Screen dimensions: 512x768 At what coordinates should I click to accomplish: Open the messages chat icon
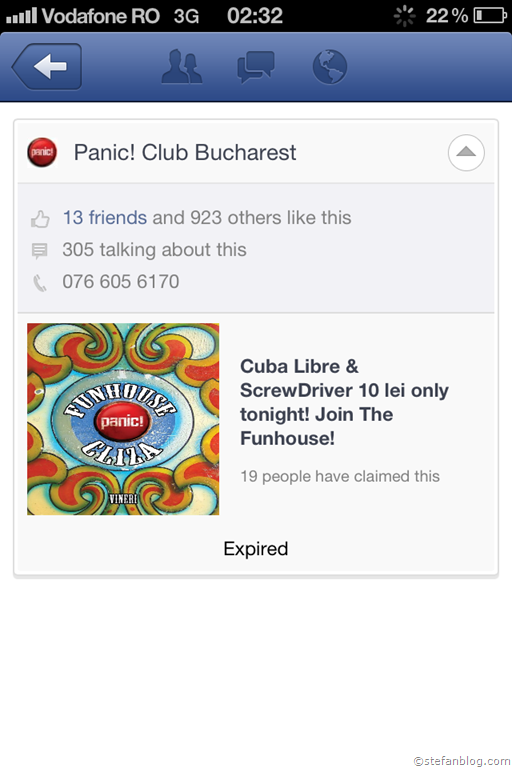255,67
